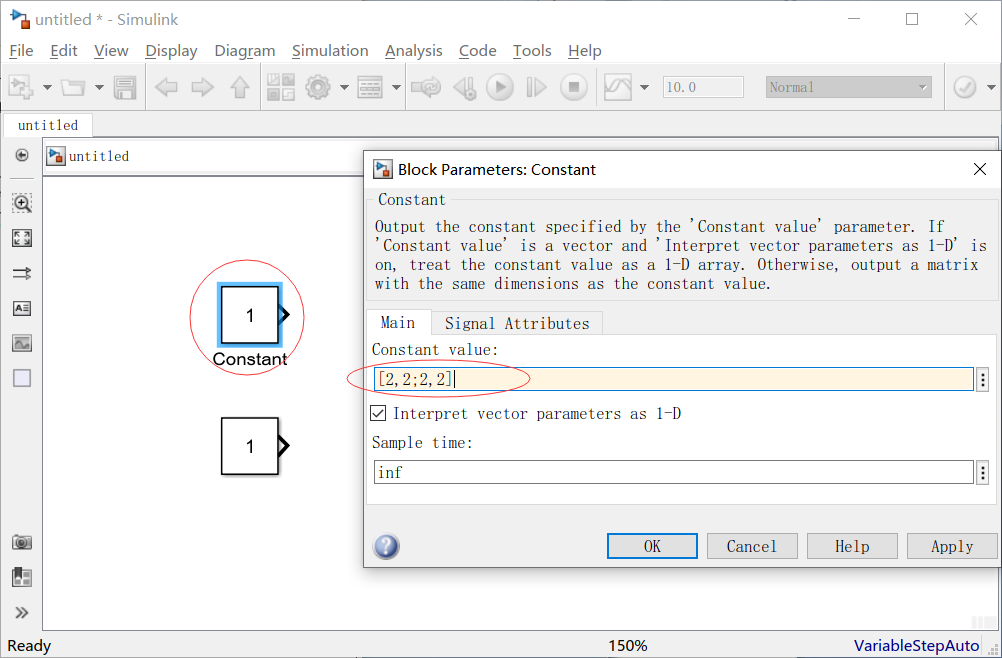This screenshot has width=1002, height=658.
Task: Click the Save model icon
Action: (x=125, y=87)
